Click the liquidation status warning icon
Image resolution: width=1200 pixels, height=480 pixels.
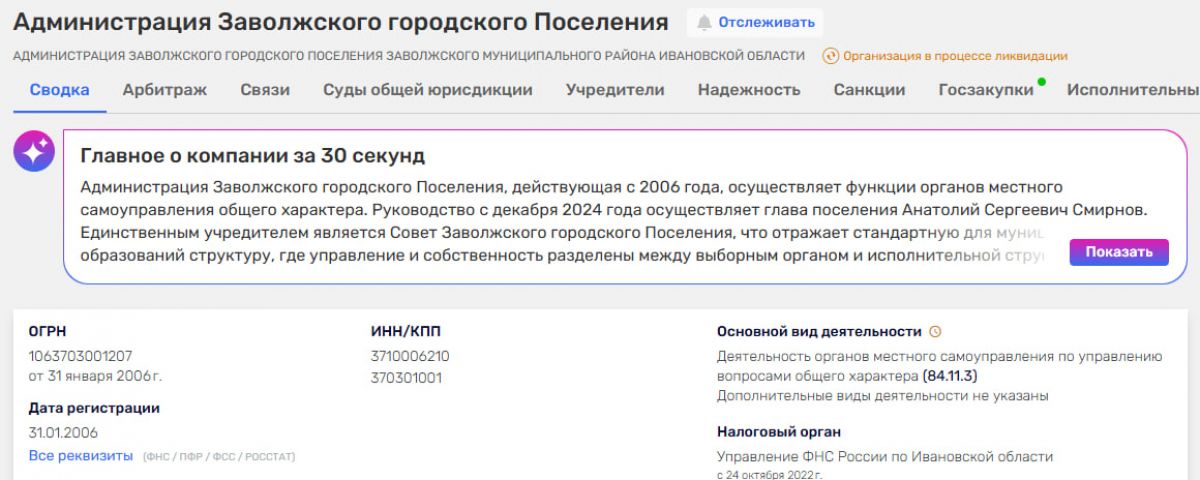(x=830, y=56)
